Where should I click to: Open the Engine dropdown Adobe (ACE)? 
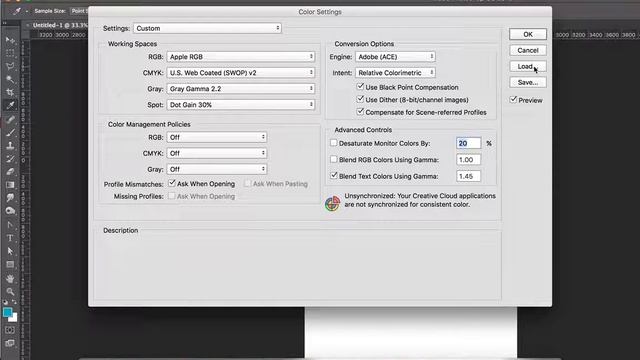click(395, 57)
